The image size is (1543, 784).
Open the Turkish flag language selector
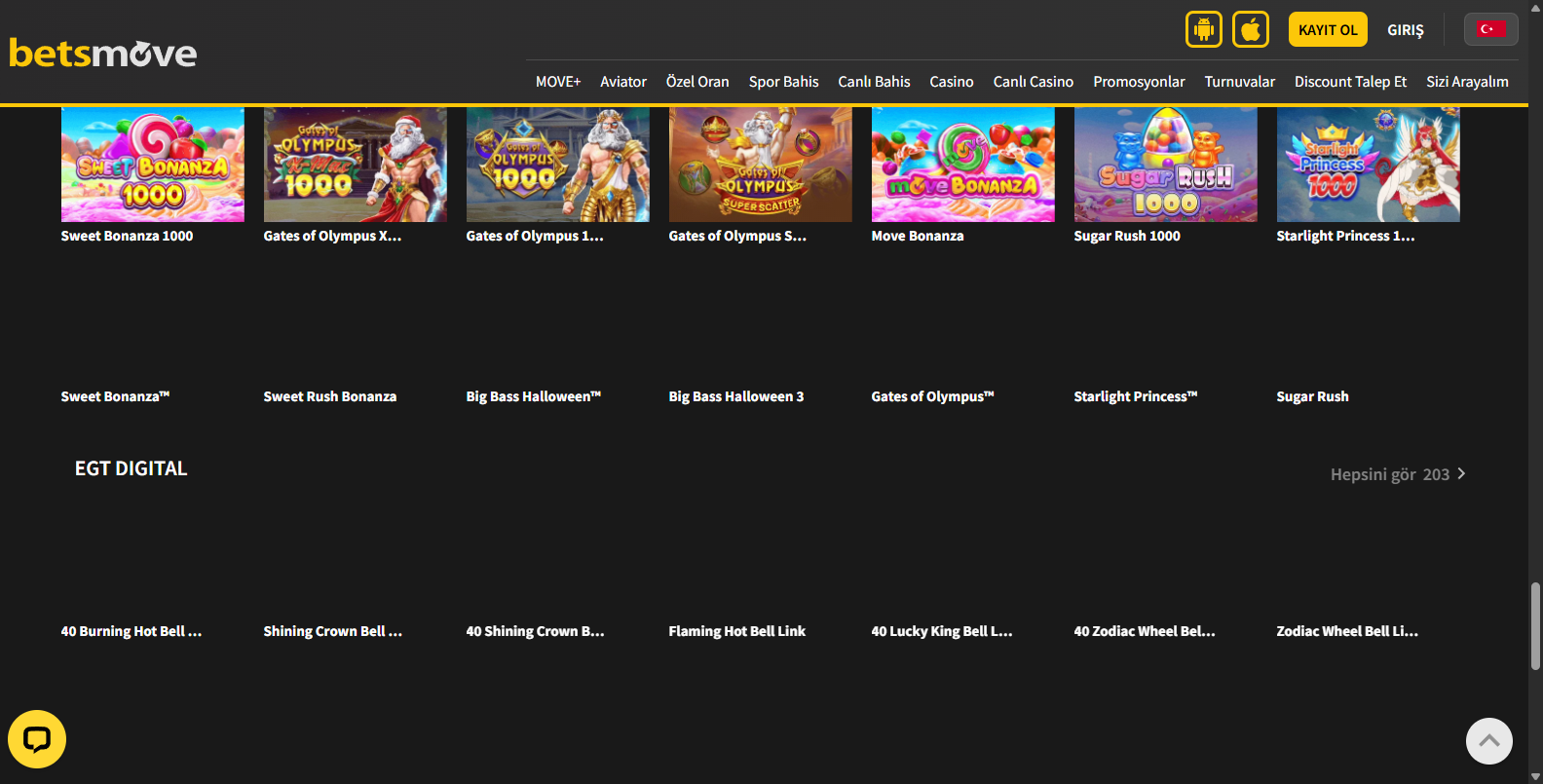(x=1489, y=29)
